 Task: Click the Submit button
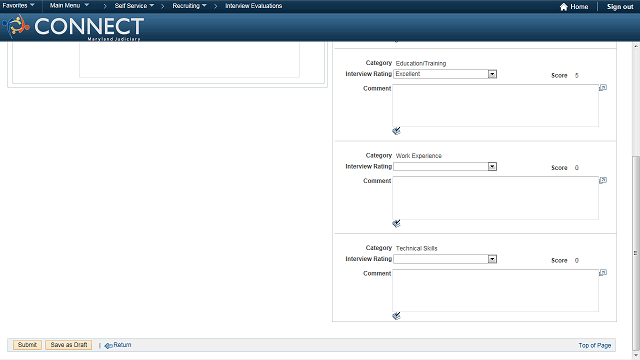click(27, 345)
